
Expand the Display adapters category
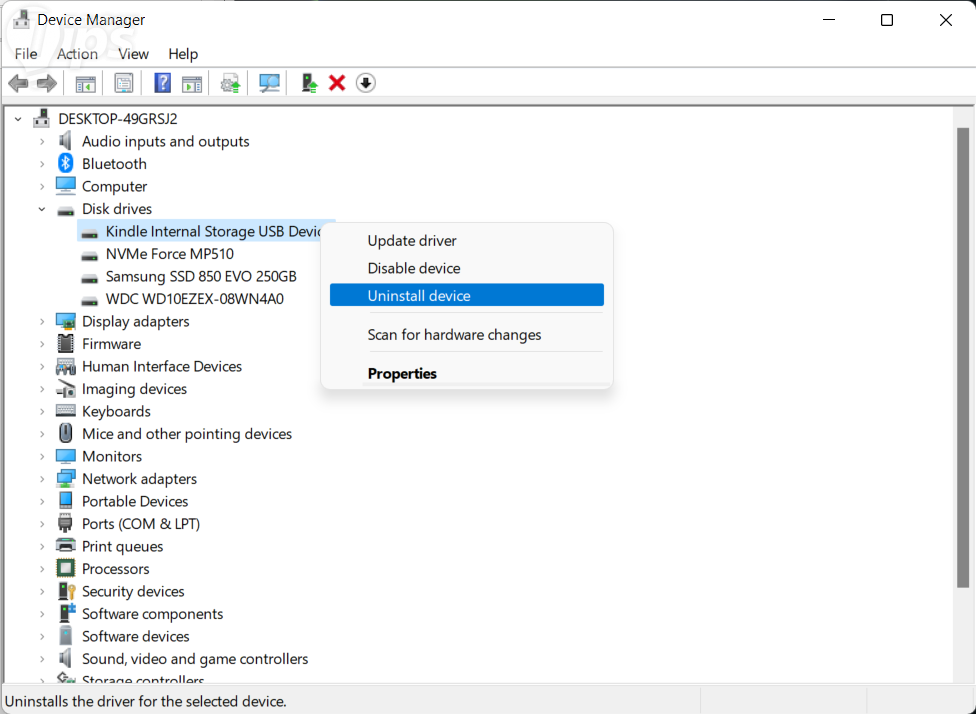pos(42,322)
